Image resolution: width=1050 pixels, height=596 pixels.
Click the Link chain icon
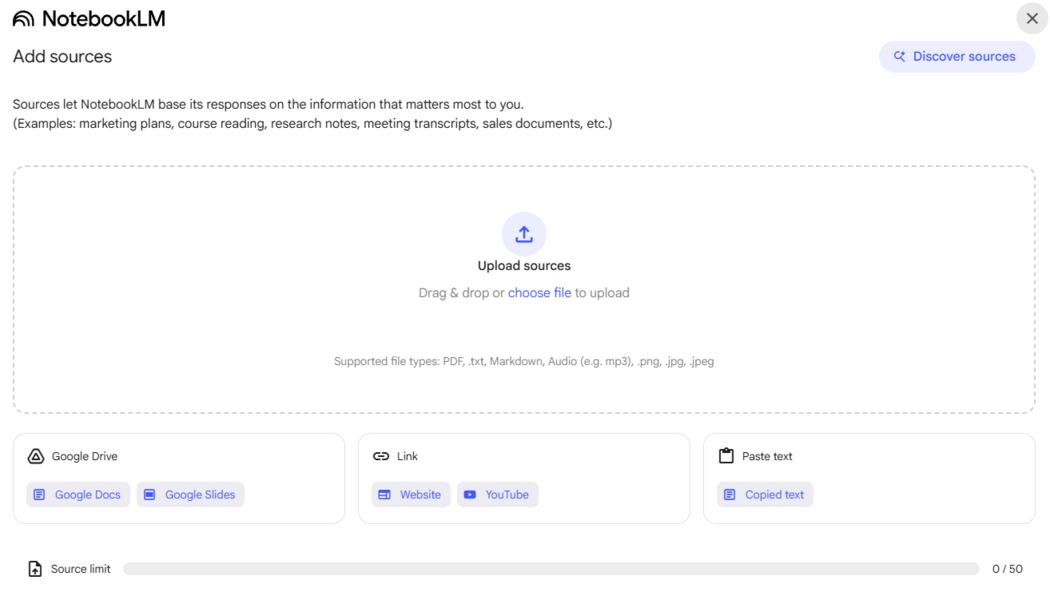[381, 456]
